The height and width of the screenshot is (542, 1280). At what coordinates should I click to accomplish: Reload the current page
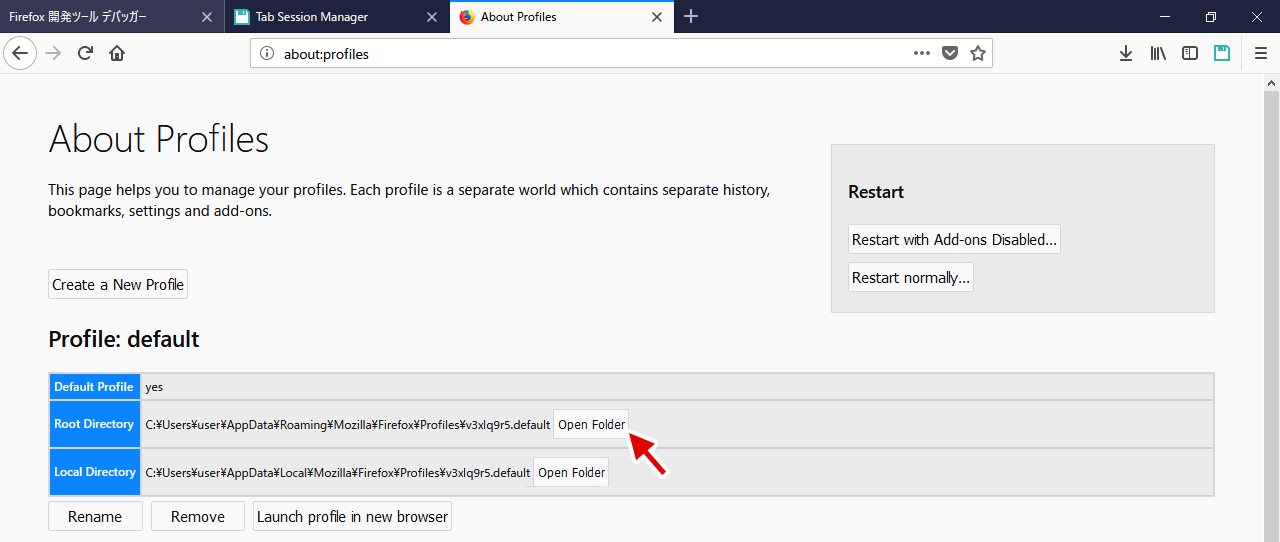(85, 53)
